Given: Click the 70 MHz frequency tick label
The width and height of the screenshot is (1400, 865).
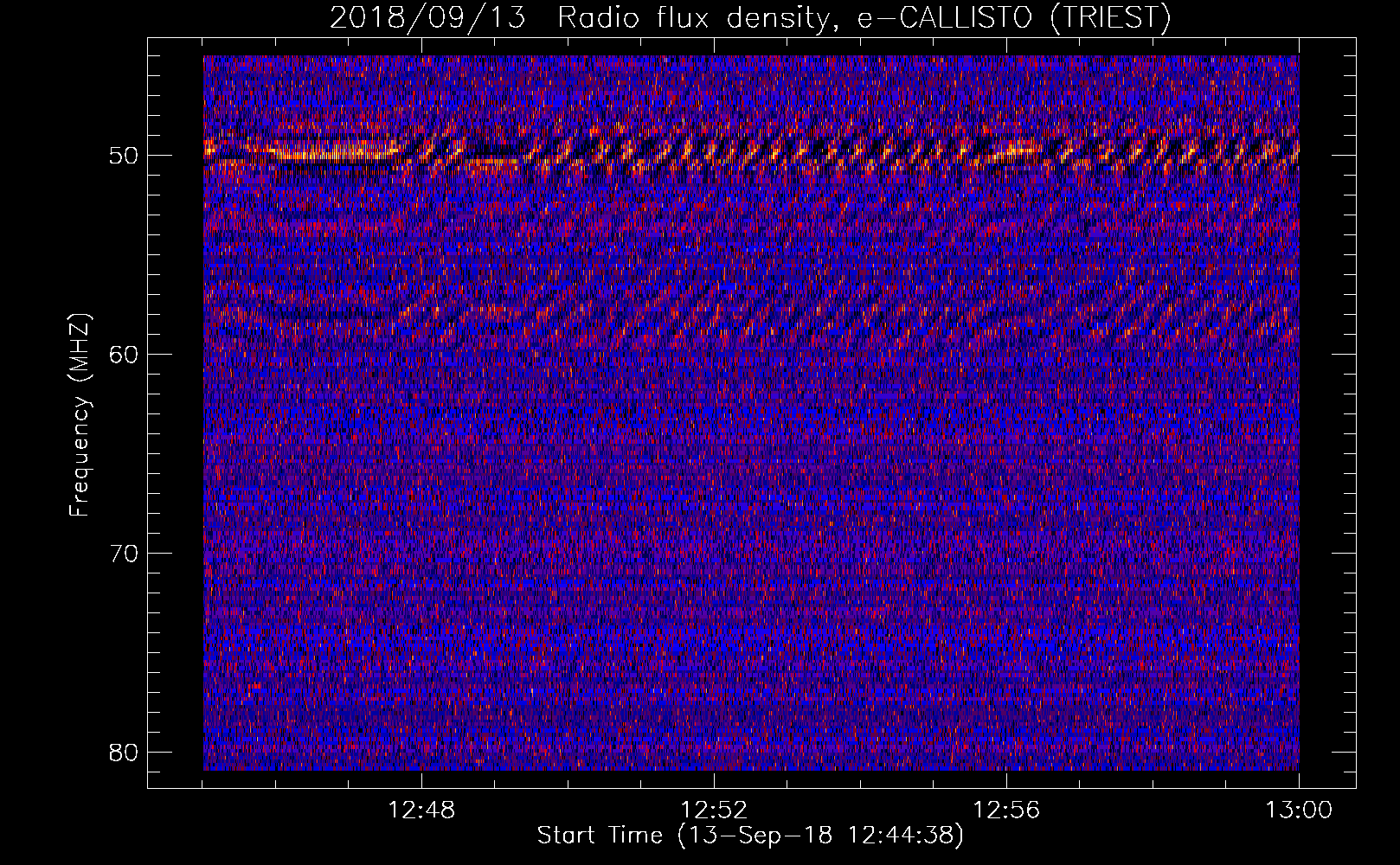Looking at the screenshot, I should point(124,554).
